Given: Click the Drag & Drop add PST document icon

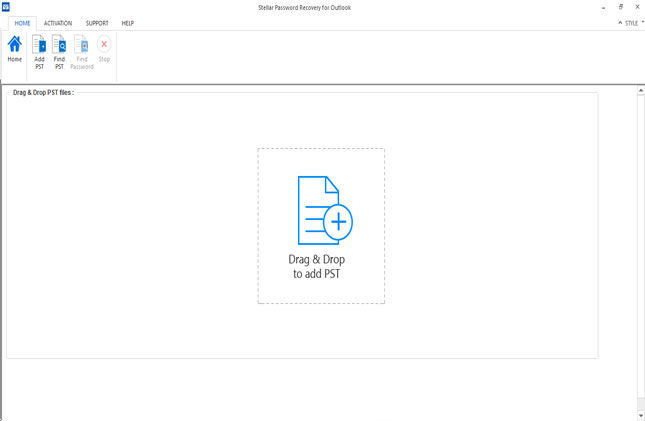Looking at the screenshot, I should (x=325, y=210).
